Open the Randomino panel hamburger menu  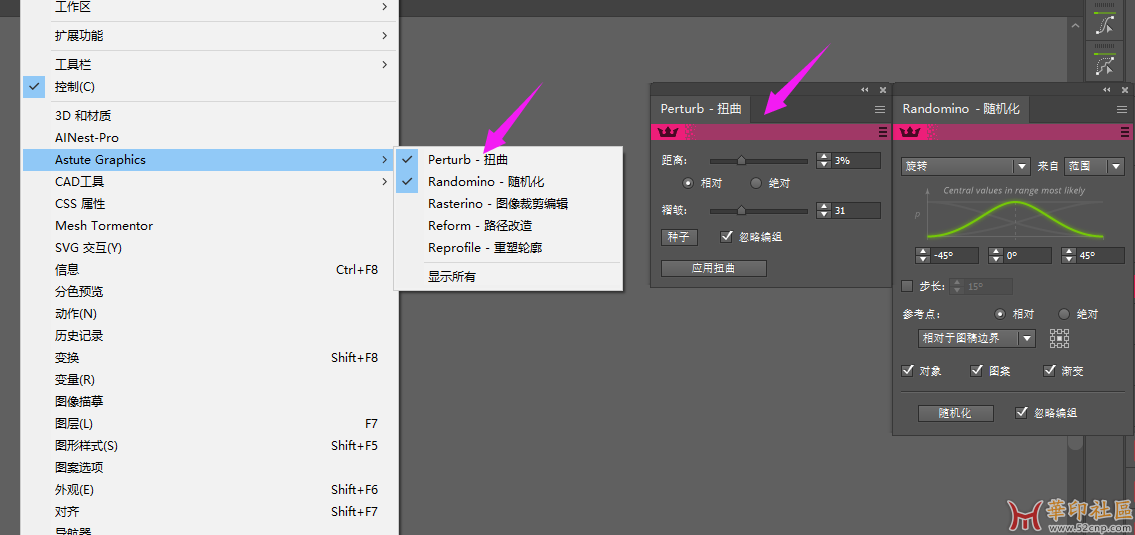[x=1121, y=110]
